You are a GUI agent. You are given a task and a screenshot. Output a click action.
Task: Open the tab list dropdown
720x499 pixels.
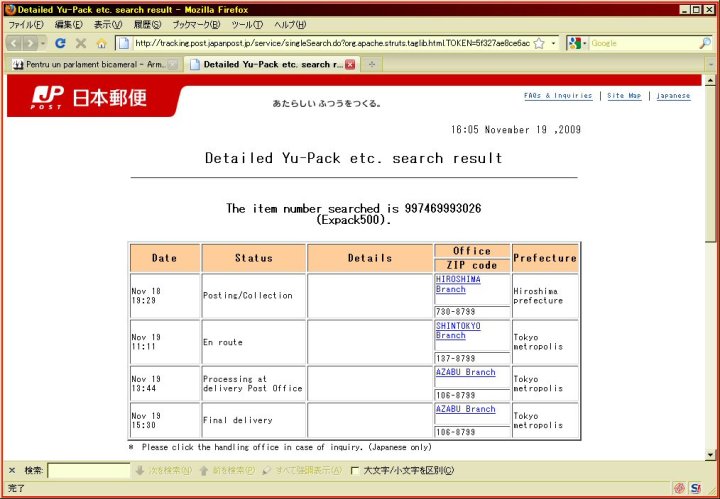[x=711, y=64]
